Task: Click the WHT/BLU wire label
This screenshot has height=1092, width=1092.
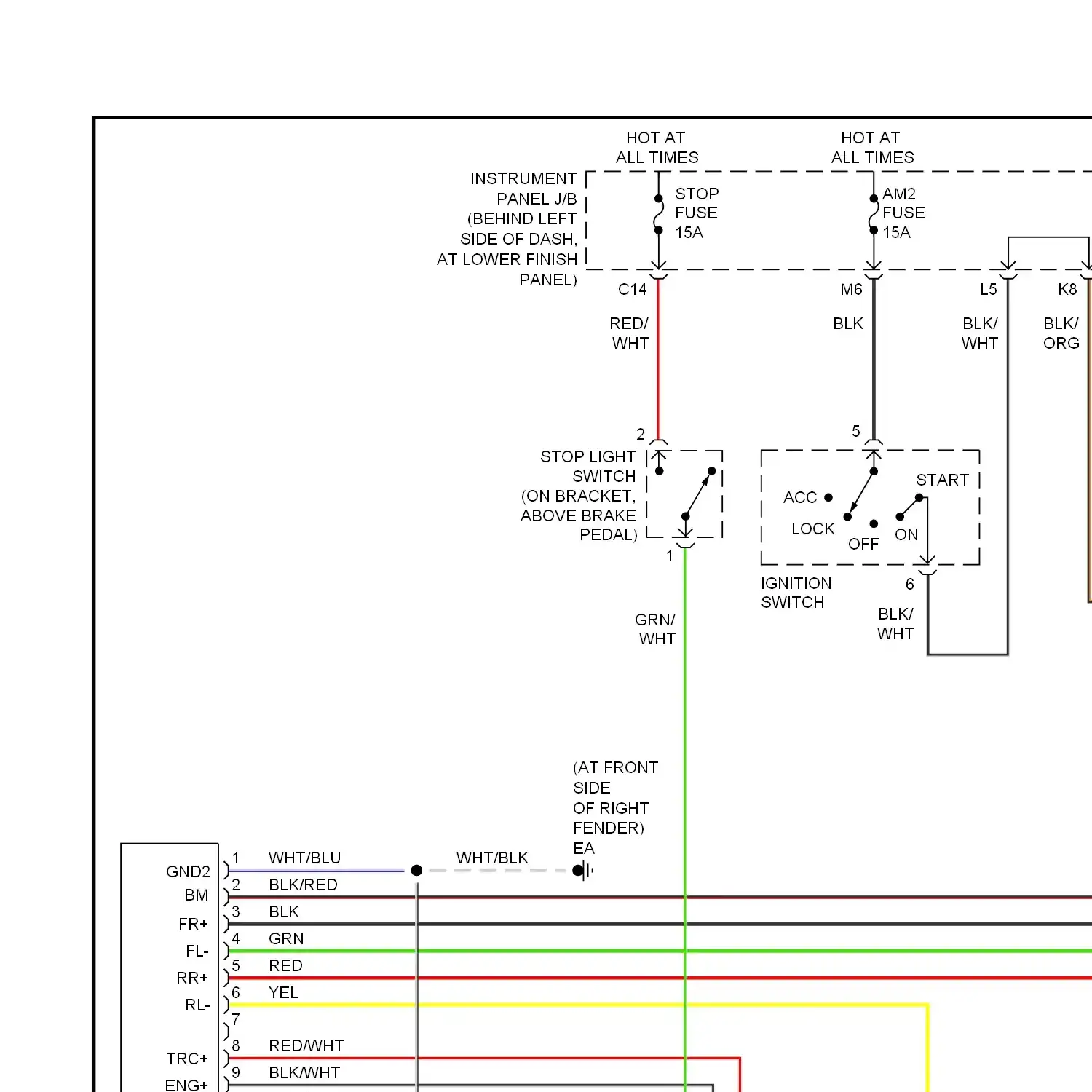Action: (304, 858)
